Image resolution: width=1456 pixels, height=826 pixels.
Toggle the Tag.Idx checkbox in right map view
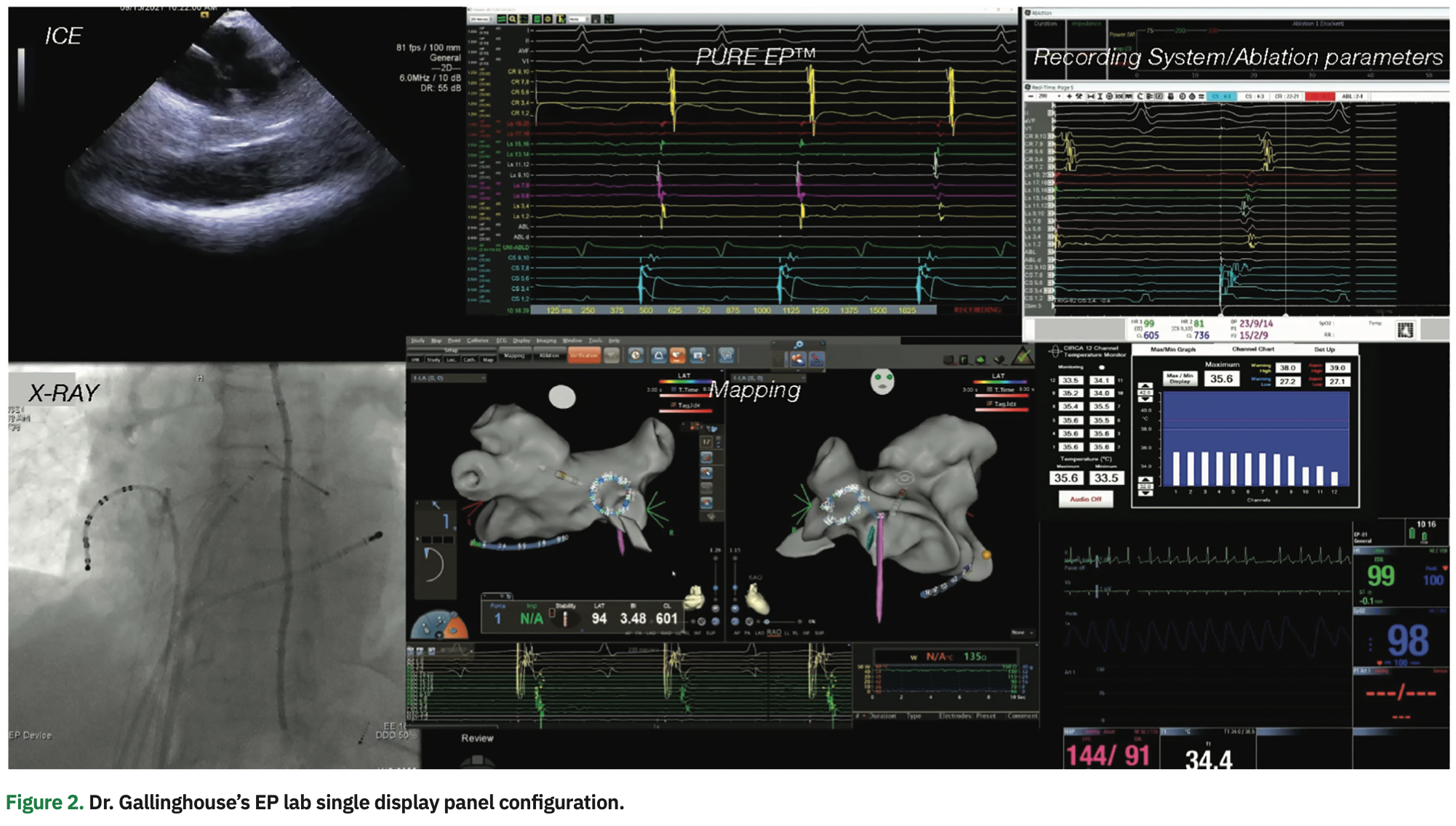pos(989,404)
